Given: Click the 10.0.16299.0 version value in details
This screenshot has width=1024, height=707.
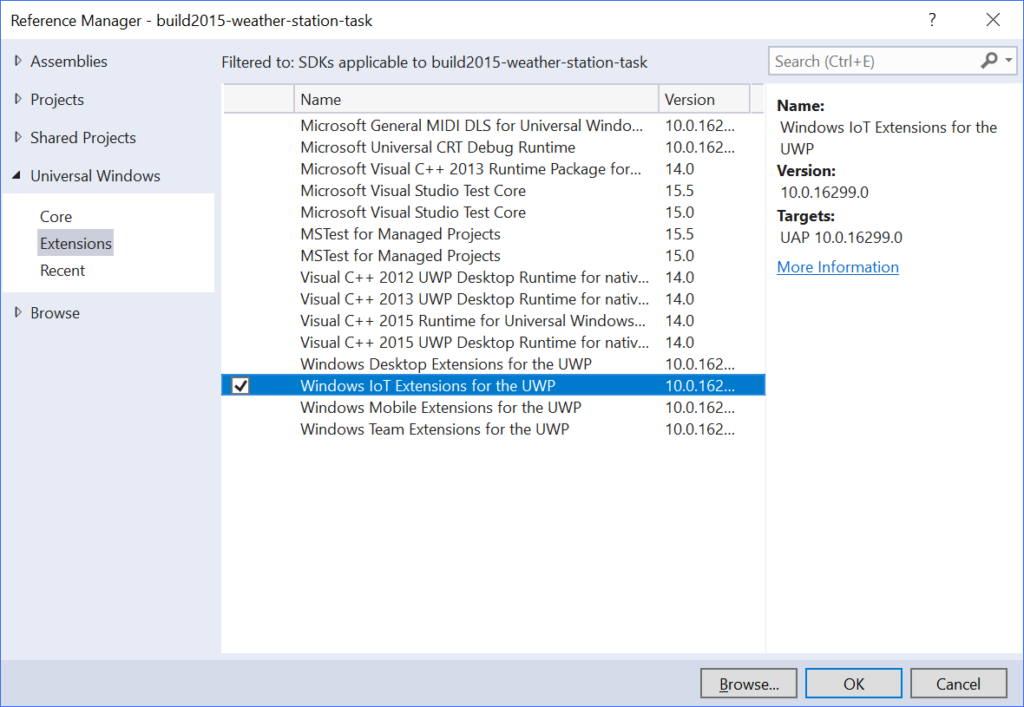Looking at the screenshot, I should point(824,193).
